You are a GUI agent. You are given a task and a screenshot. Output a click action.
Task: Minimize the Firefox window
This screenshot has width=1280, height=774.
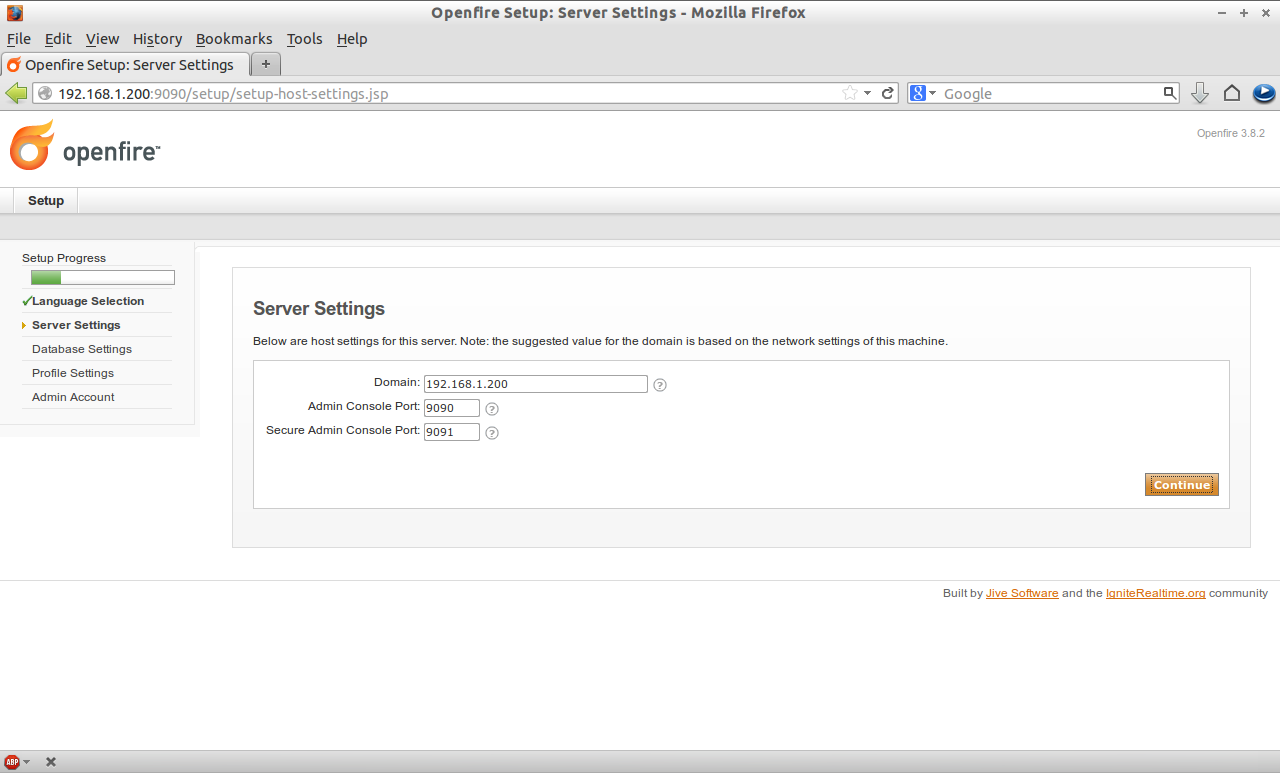[x=1222, y=13]
